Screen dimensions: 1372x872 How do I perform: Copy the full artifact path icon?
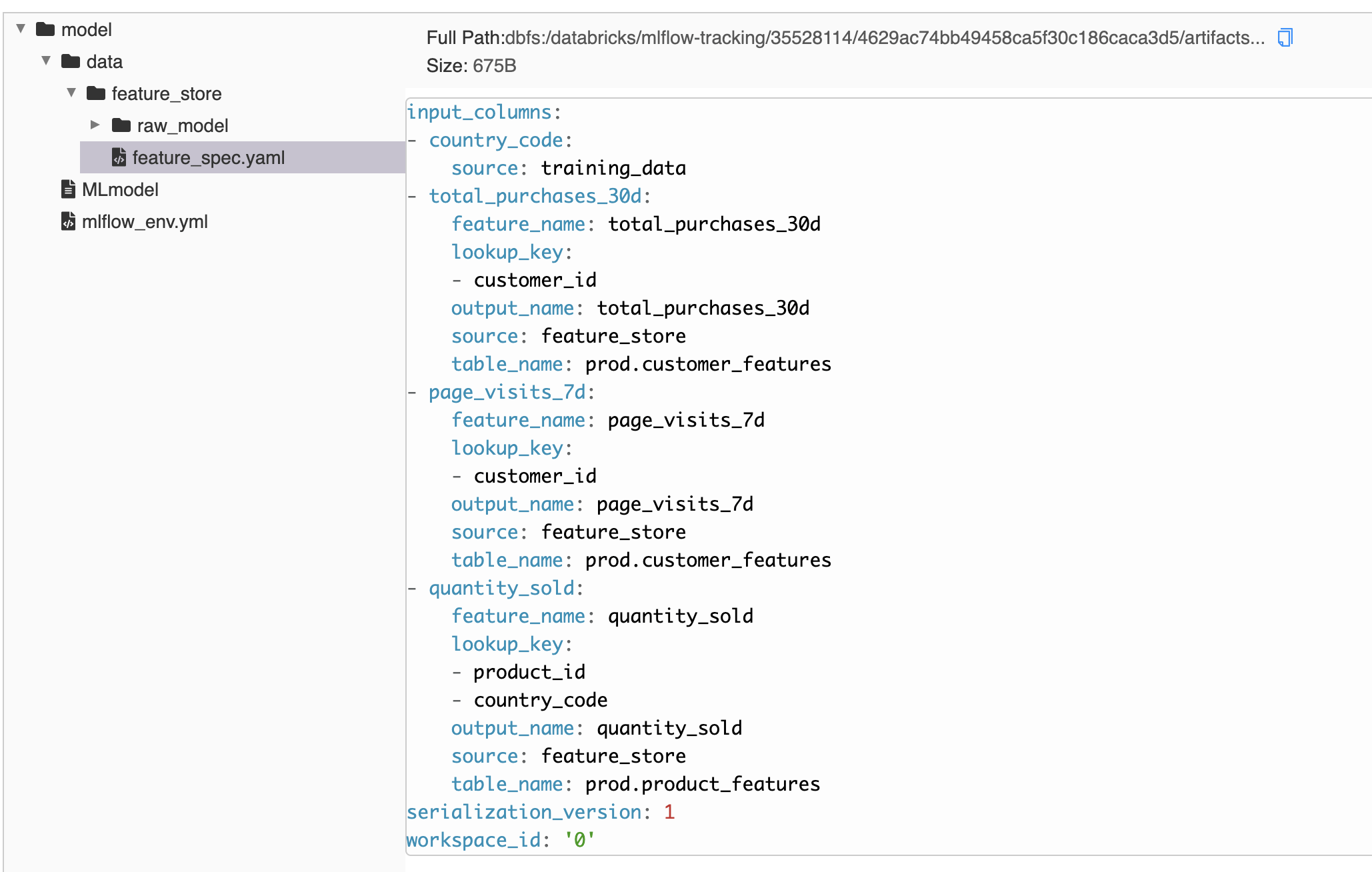1285,38
